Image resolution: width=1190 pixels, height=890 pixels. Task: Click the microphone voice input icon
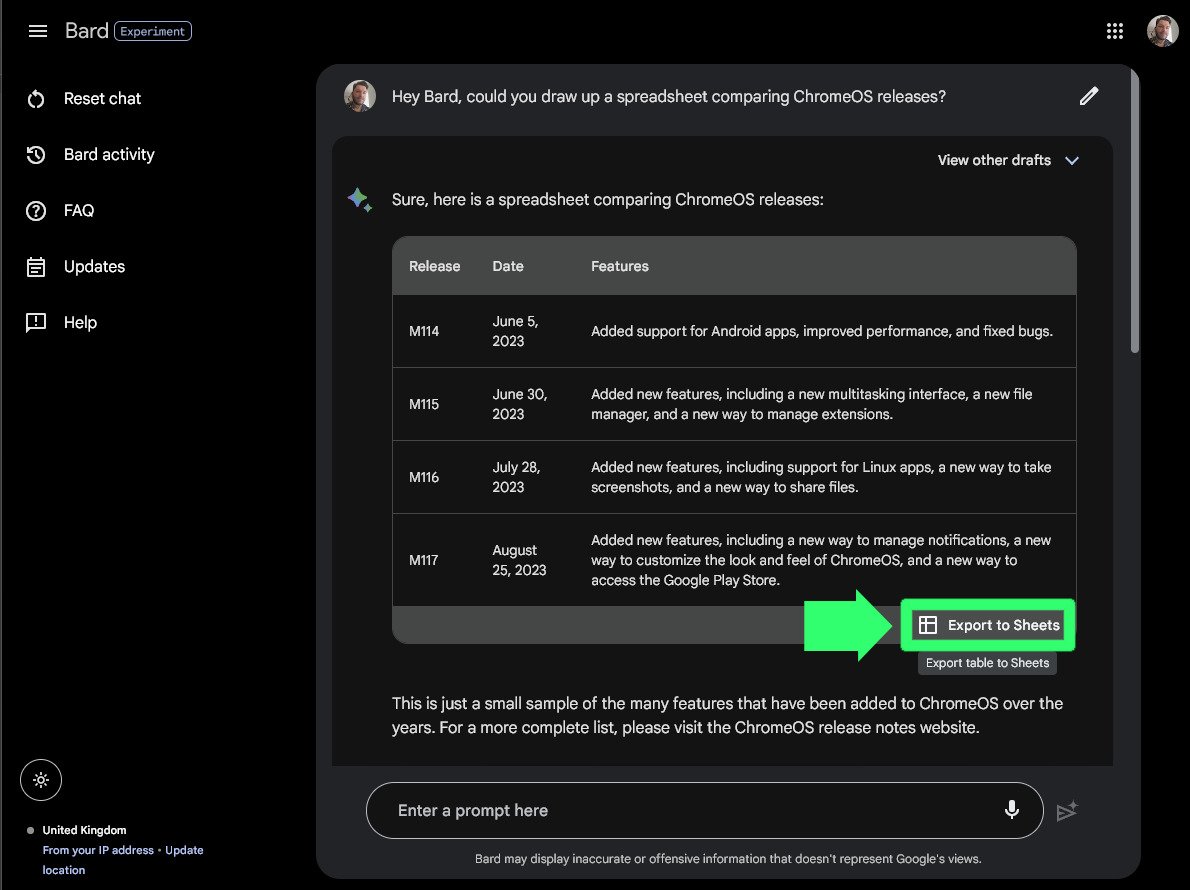[1012, 810]
